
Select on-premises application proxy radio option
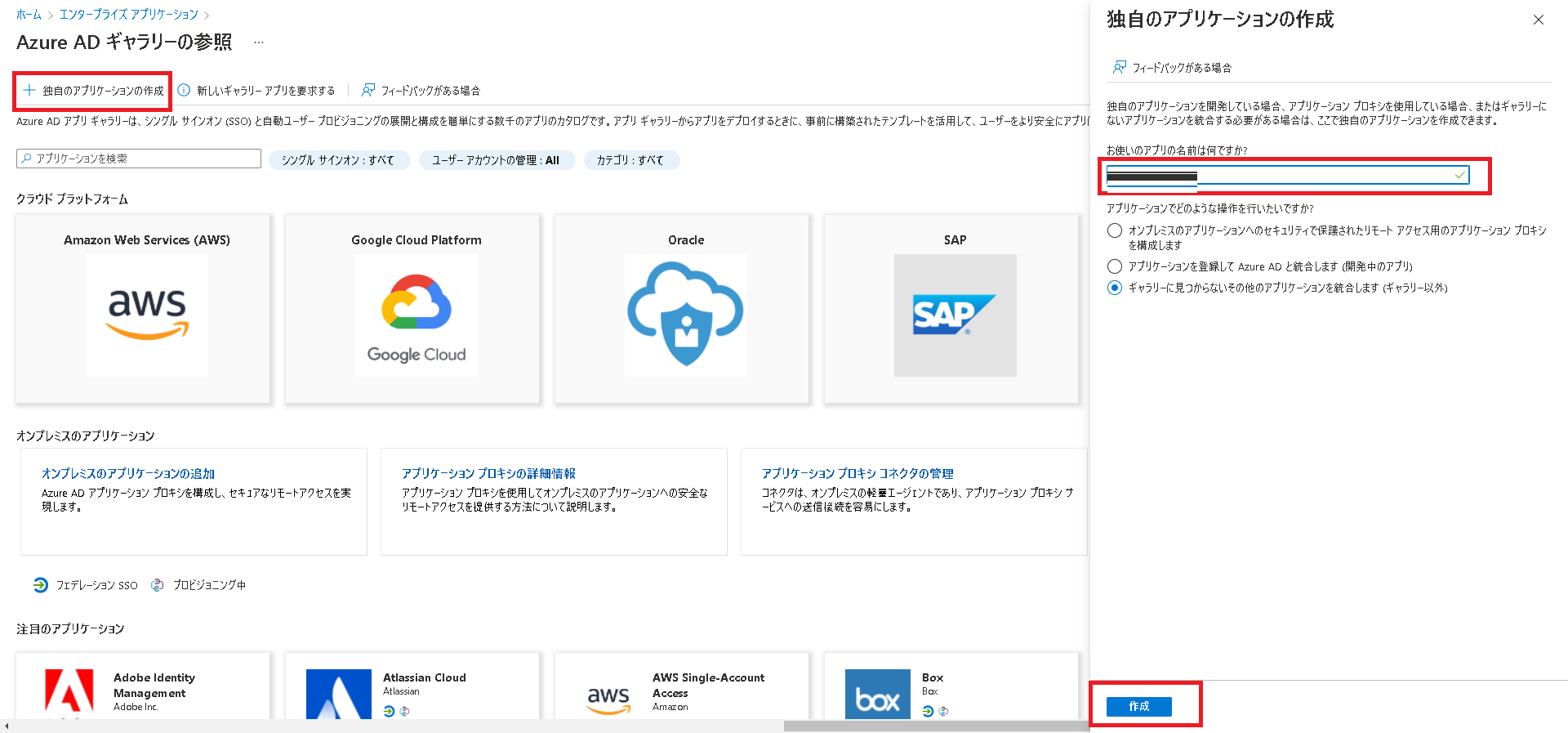coord(1115,230)
